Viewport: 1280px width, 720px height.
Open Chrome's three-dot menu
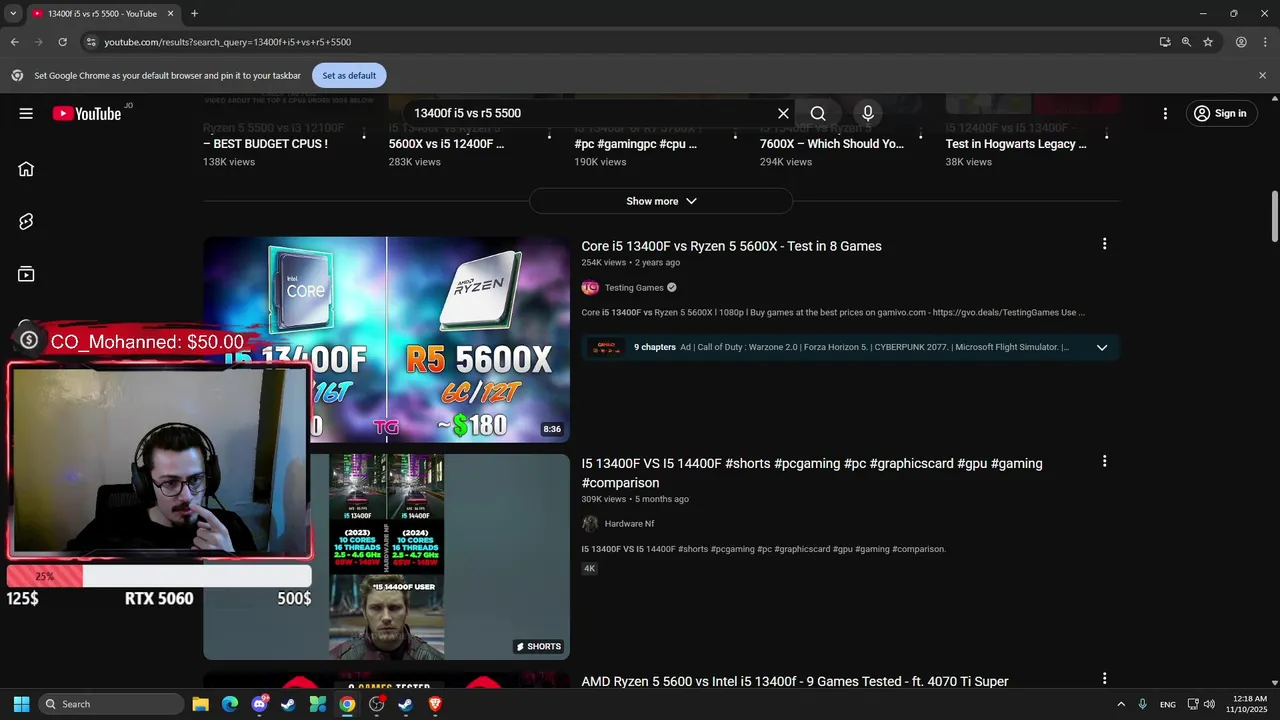(x=1264, y=42)
